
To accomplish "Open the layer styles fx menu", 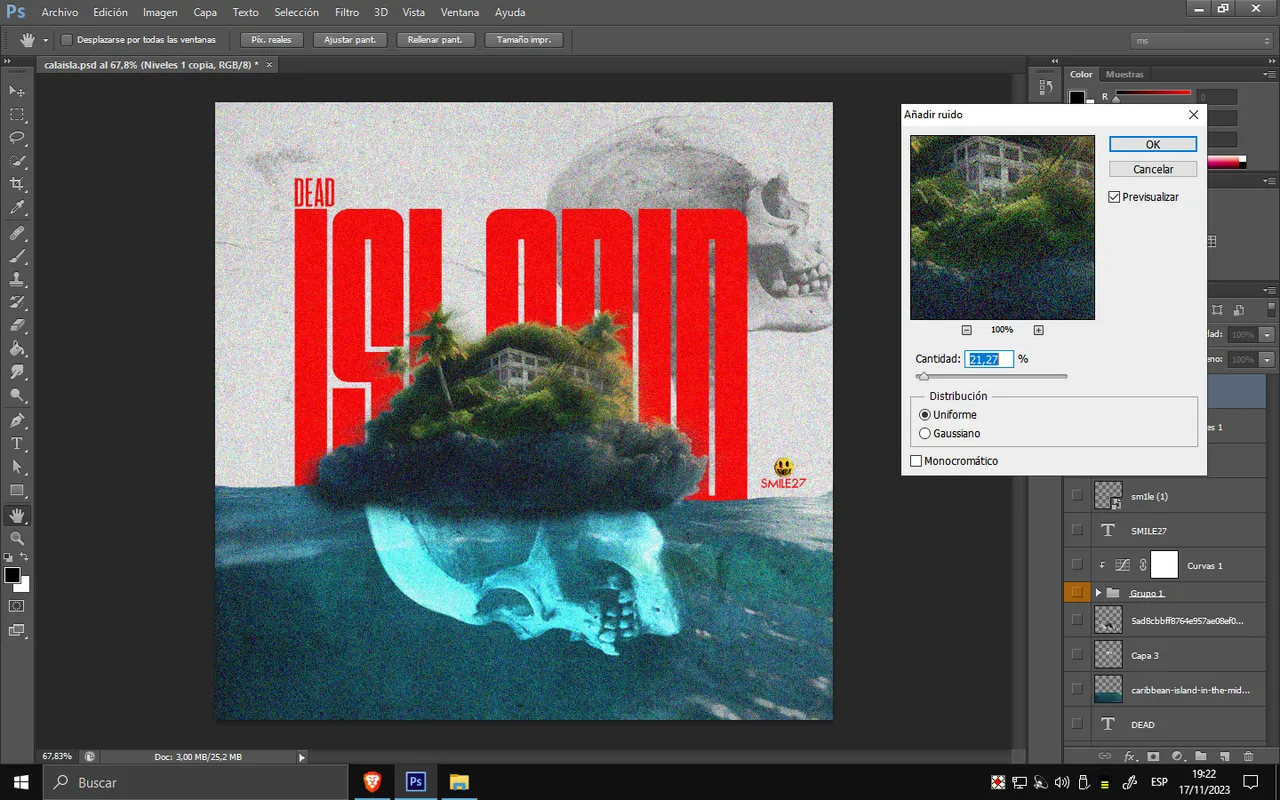I will click(x=1130, y=757).
